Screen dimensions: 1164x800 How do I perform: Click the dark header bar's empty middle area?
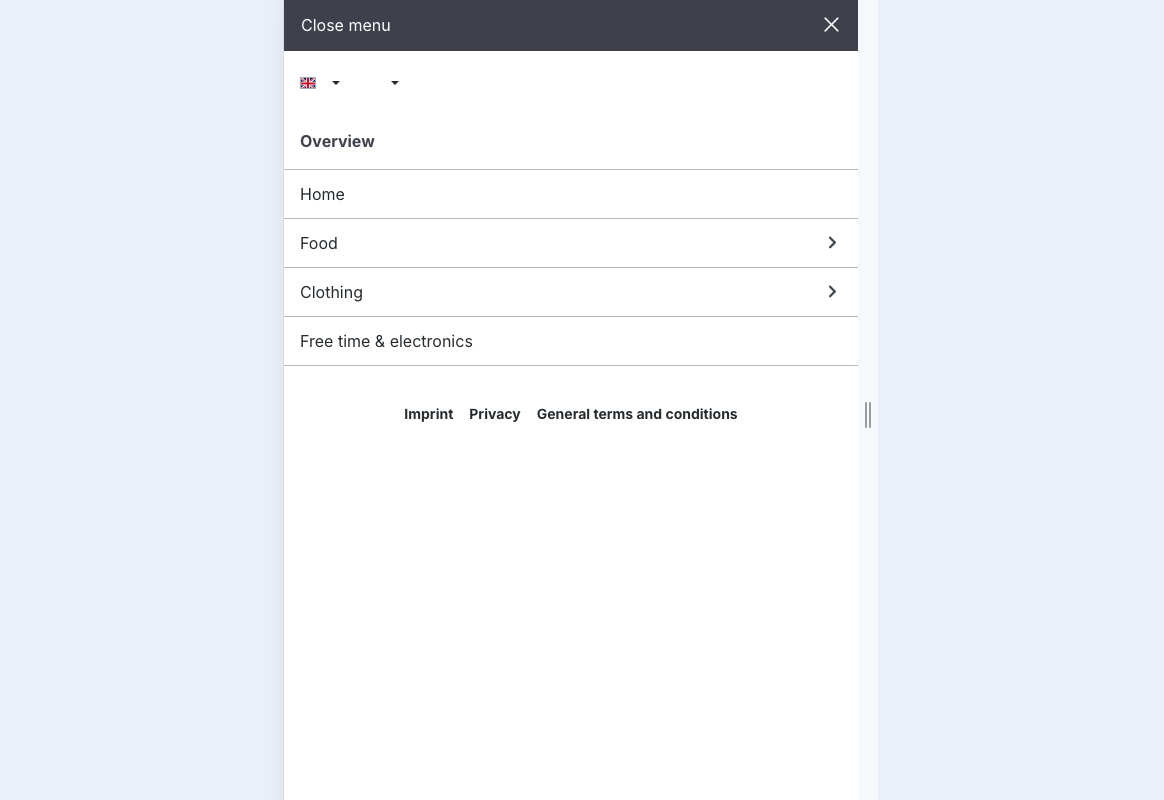600,25
